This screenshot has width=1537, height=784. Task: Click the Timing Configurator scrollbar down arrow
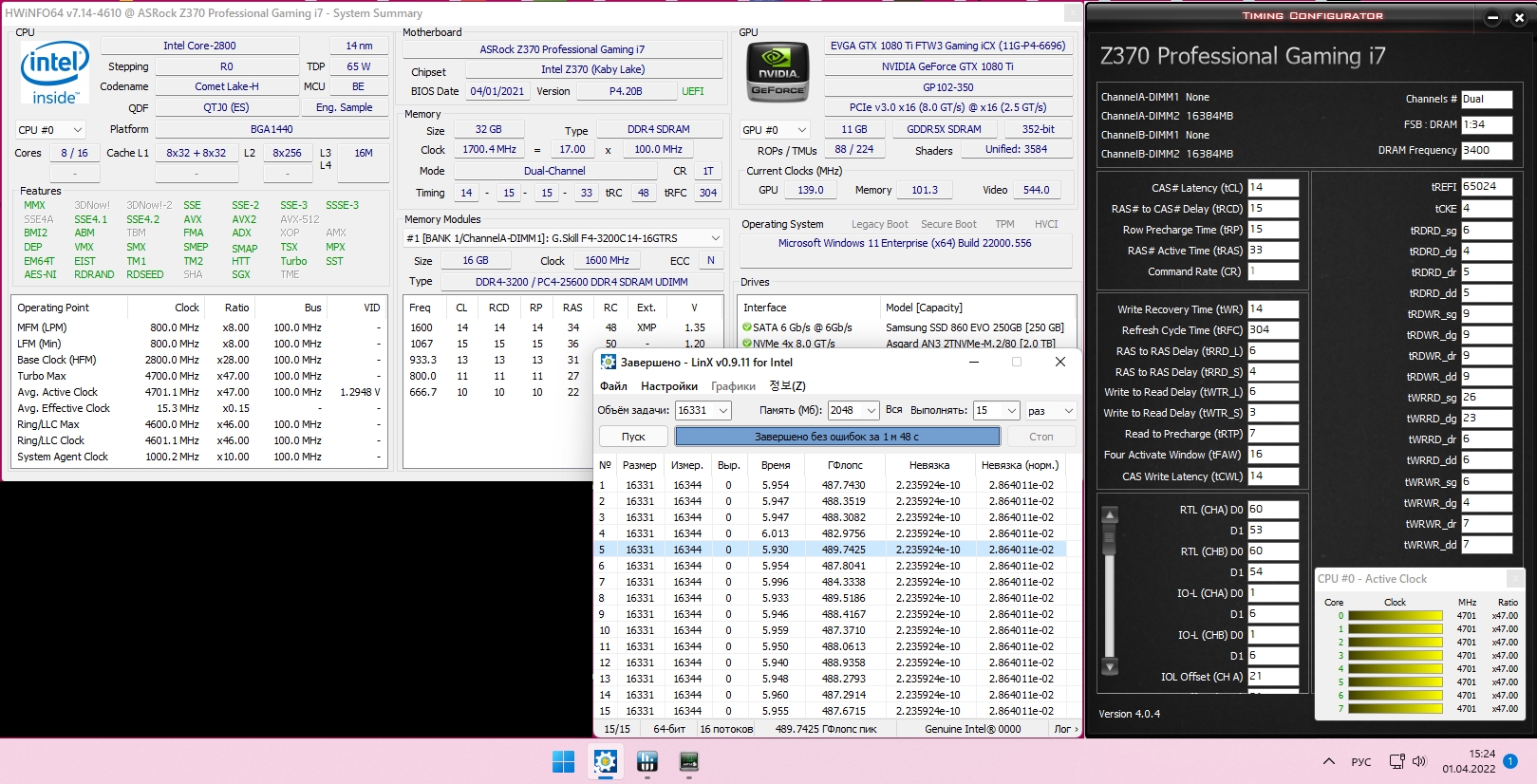coord(1109,666)
